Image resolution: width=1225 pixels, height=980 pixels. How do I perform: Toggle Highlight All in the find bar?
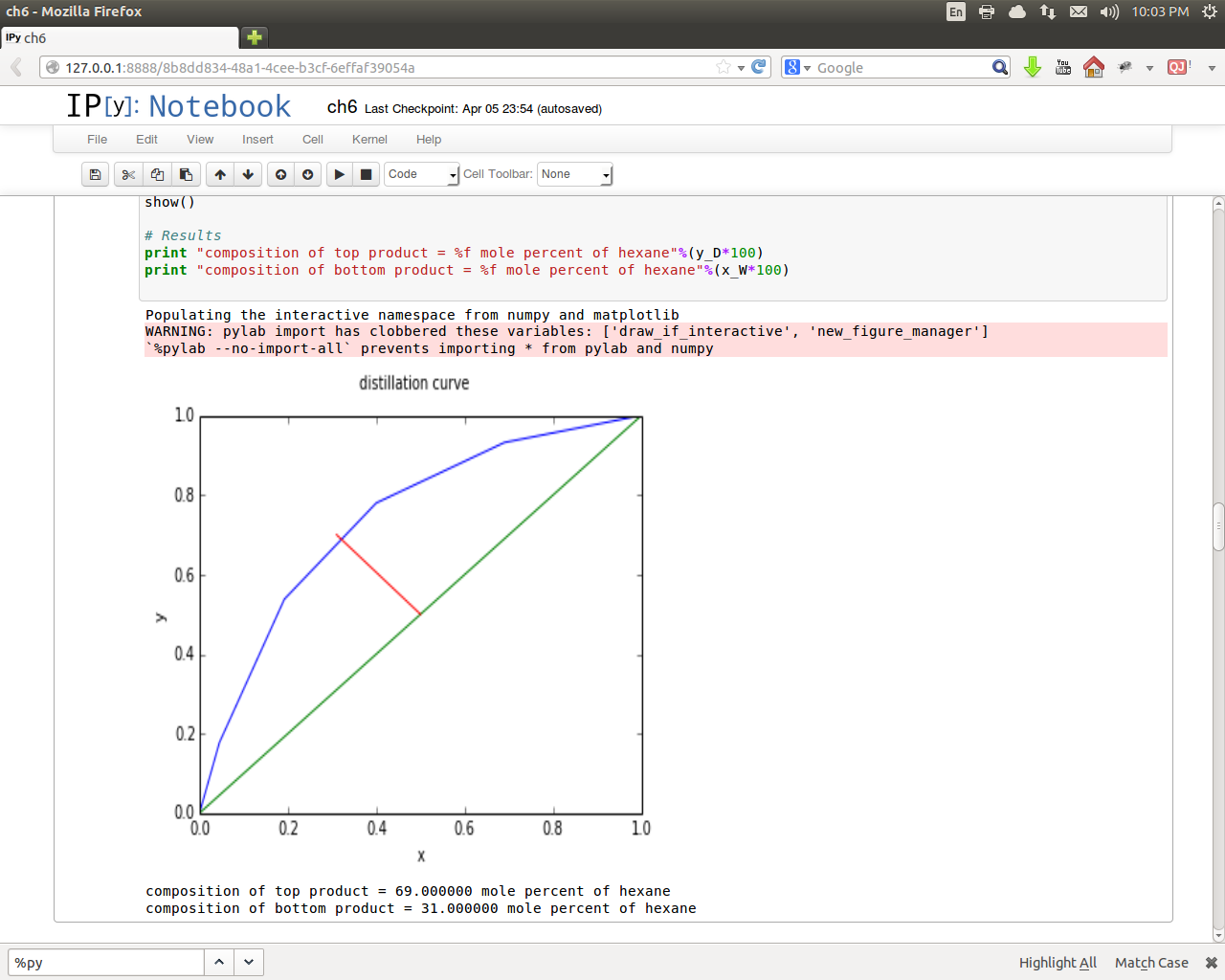click(x=1058, y=963)
